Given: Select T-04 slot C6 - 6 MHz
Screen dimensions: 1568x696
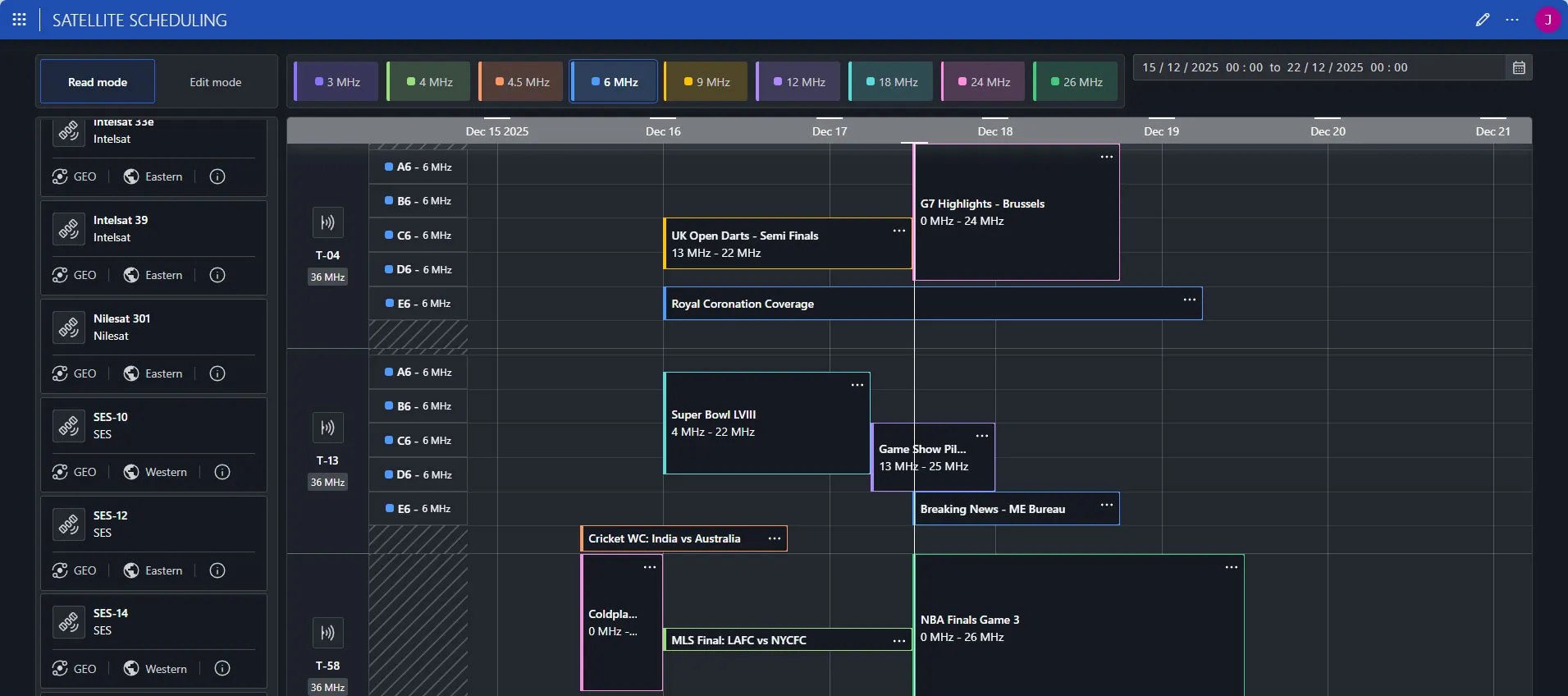Looking at the screenshot, I should (x=418, y=236).
